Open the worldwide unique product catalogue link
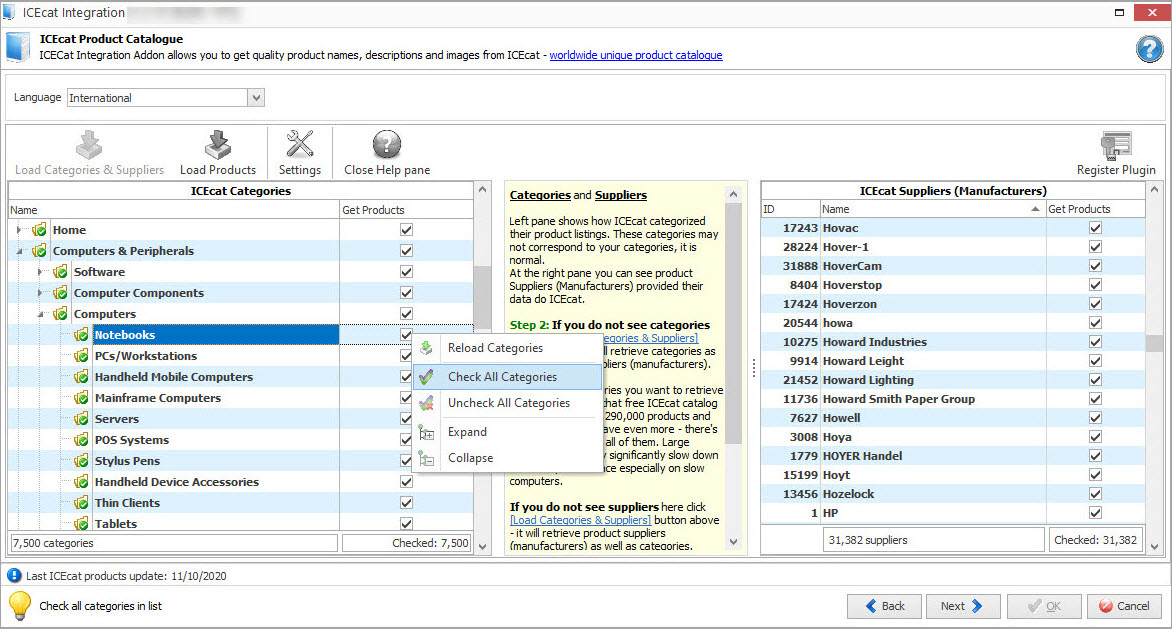Image resolution: width=1172 pixels, height=629 pixels. (x=636, y=55)
